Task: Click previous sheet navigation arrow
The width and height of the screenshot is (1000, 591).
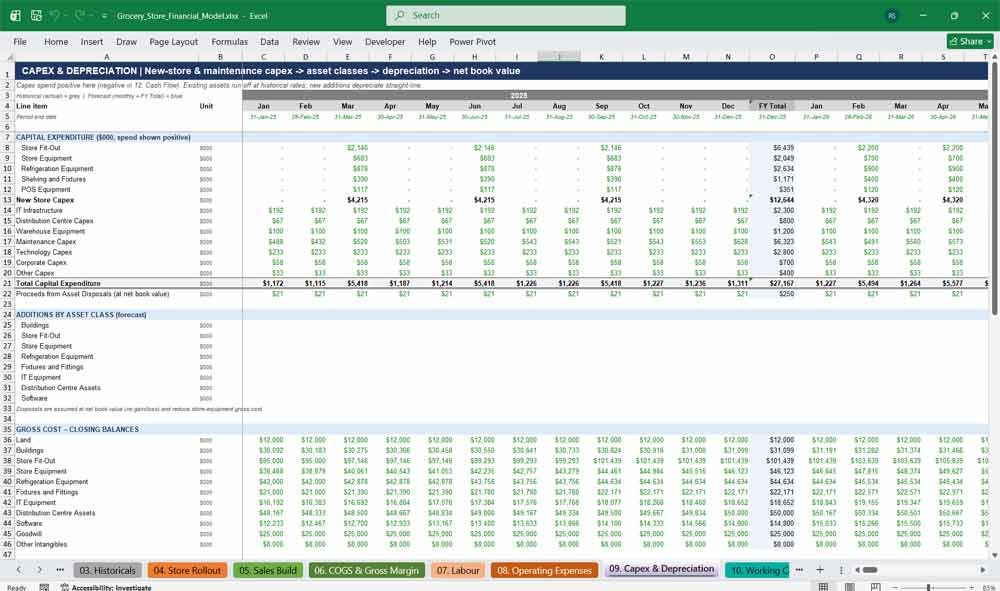Action: (18, 569)
